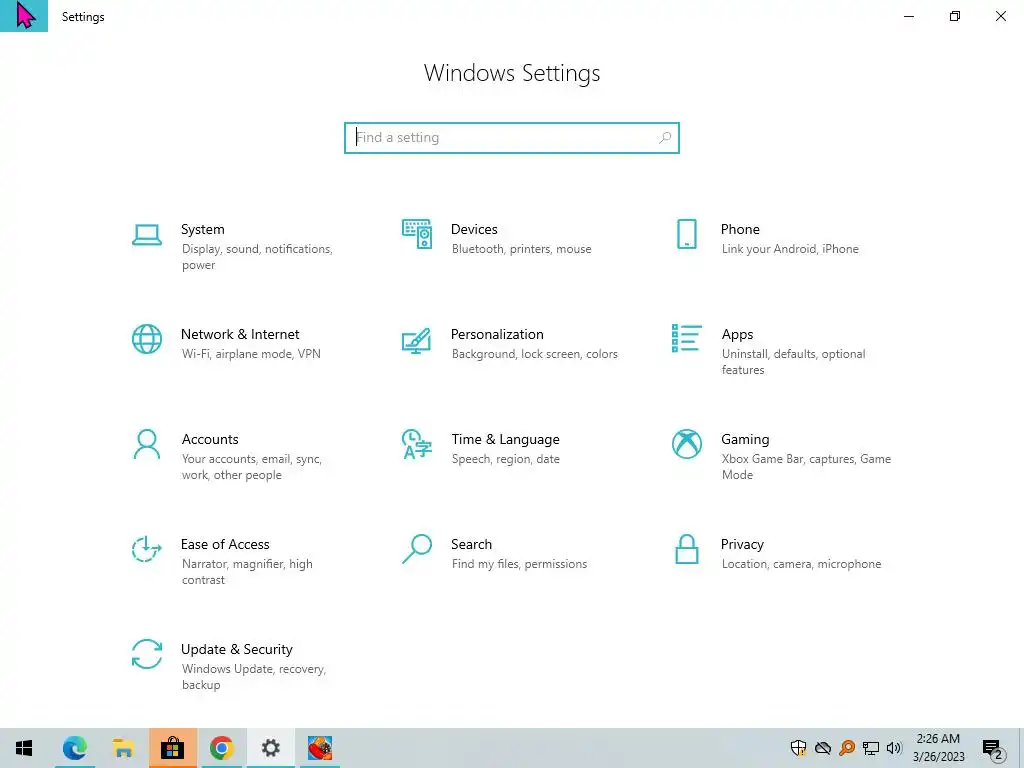
Task: Open the Apps list icon
Action: [686, 338]
